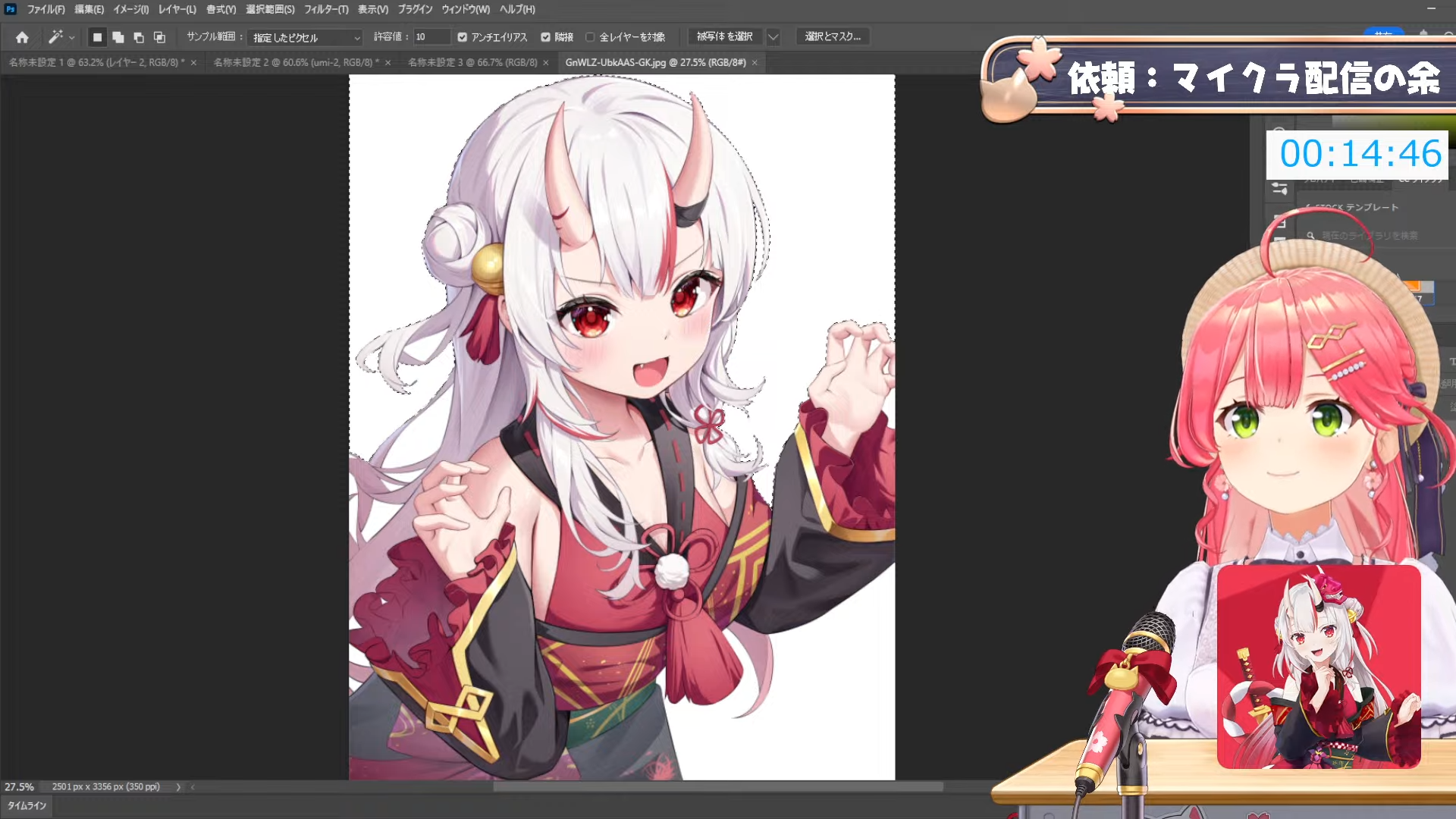The image size is (1456, 819).
Task: Toggle the アンチエイリアス checkbox
Action: (462, 37)
